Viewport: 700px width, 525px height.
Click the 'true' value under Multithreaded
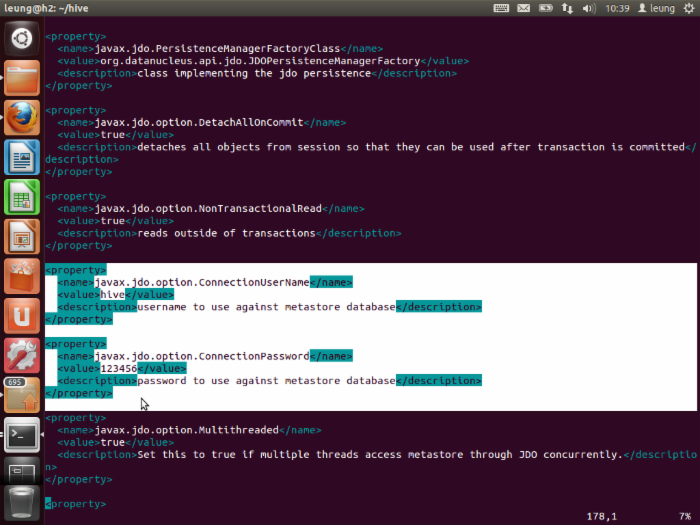[x=112, y=442]
